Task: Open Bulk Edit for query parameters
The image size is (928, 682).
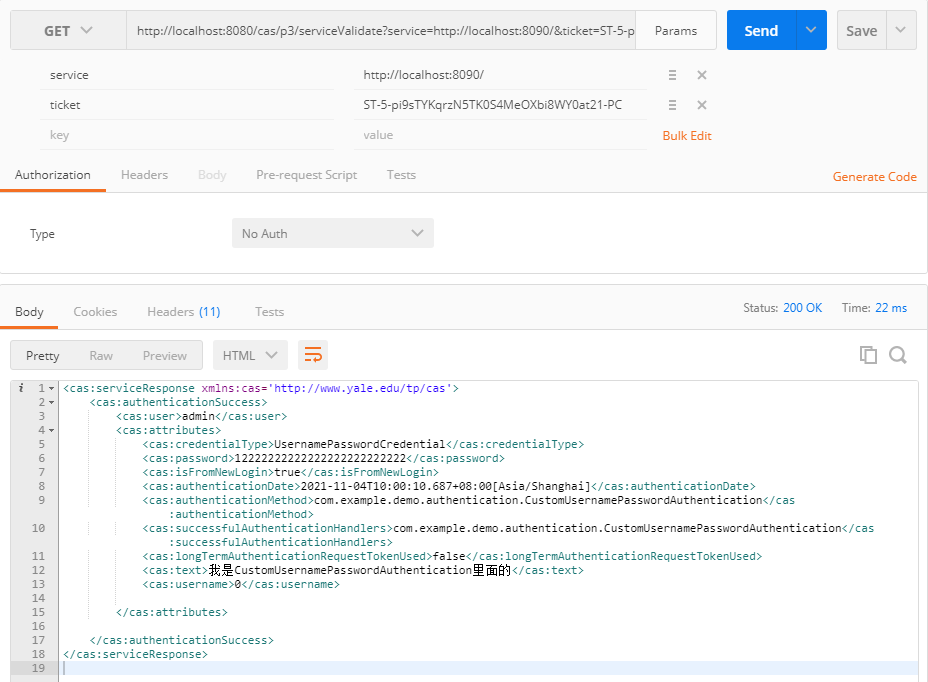Action: pyautogui.click(x=686, y=134)
